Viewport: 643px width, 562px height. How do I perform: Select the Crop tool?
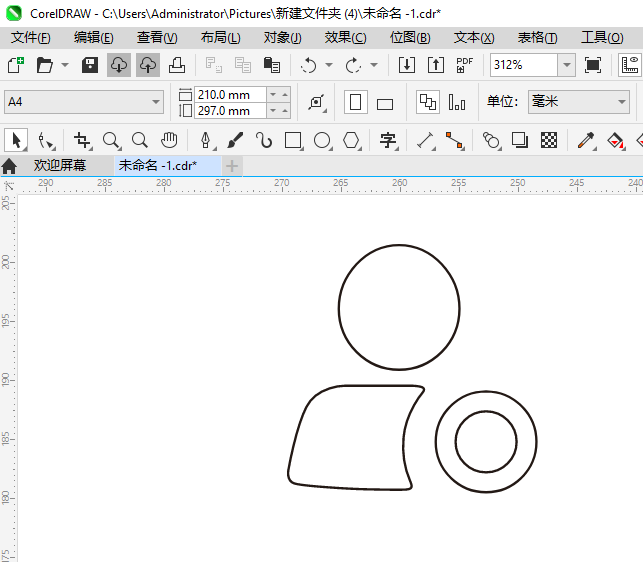click(x=82, y=140)
